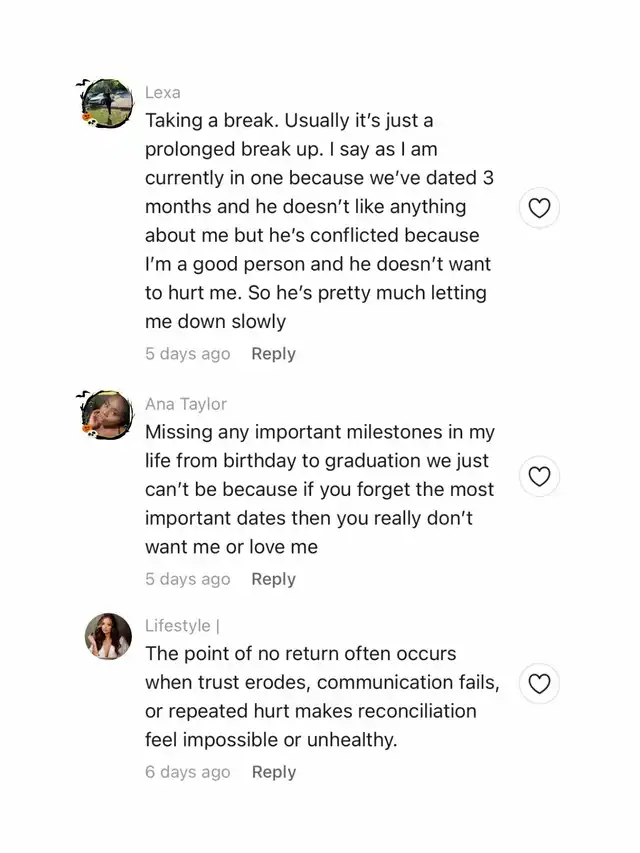640x853 pixels.
Task: Select the "5 days ago" timestamp under Ana Taylor's comment
Action: tap(187, 579)
